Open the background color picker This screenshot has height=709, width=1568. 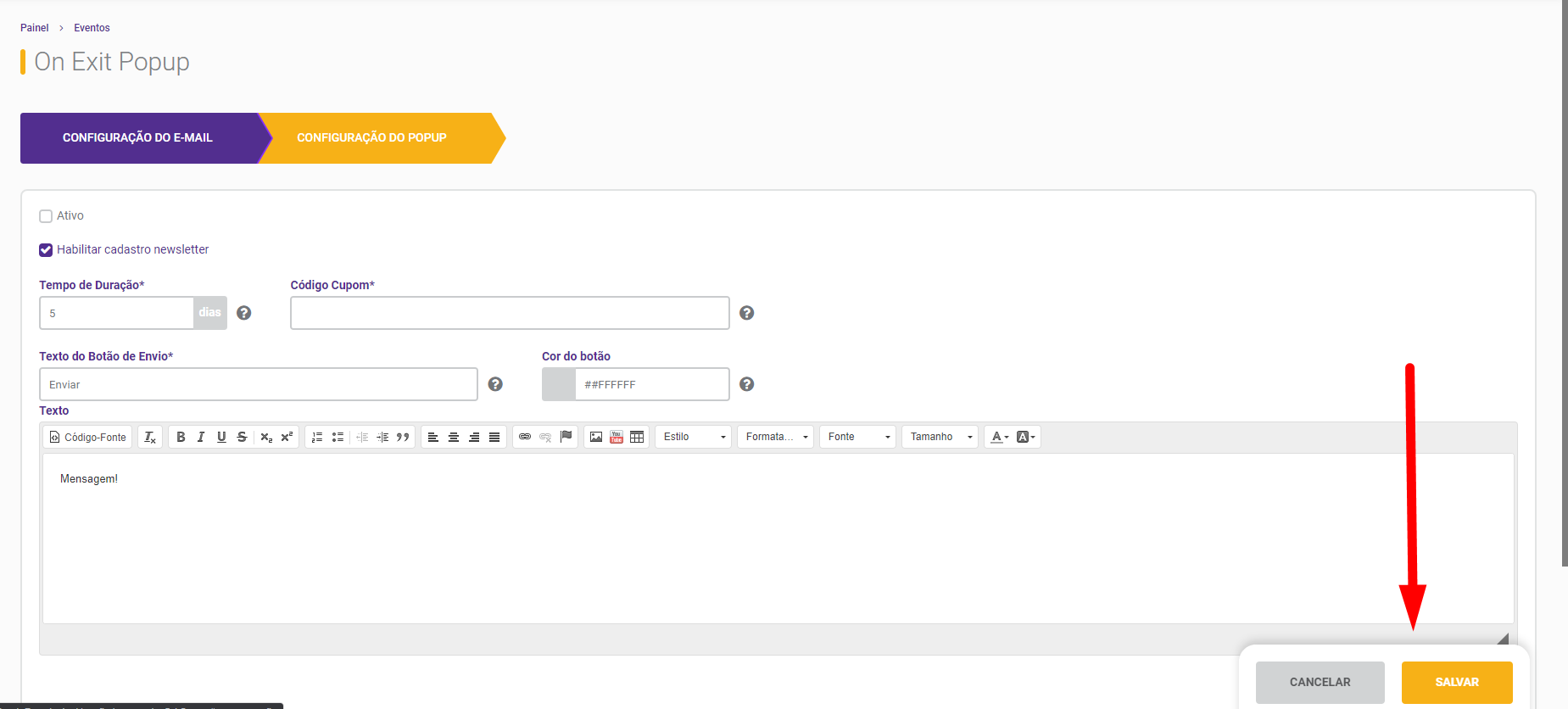pyautogui.click(x=1026, y=437)
